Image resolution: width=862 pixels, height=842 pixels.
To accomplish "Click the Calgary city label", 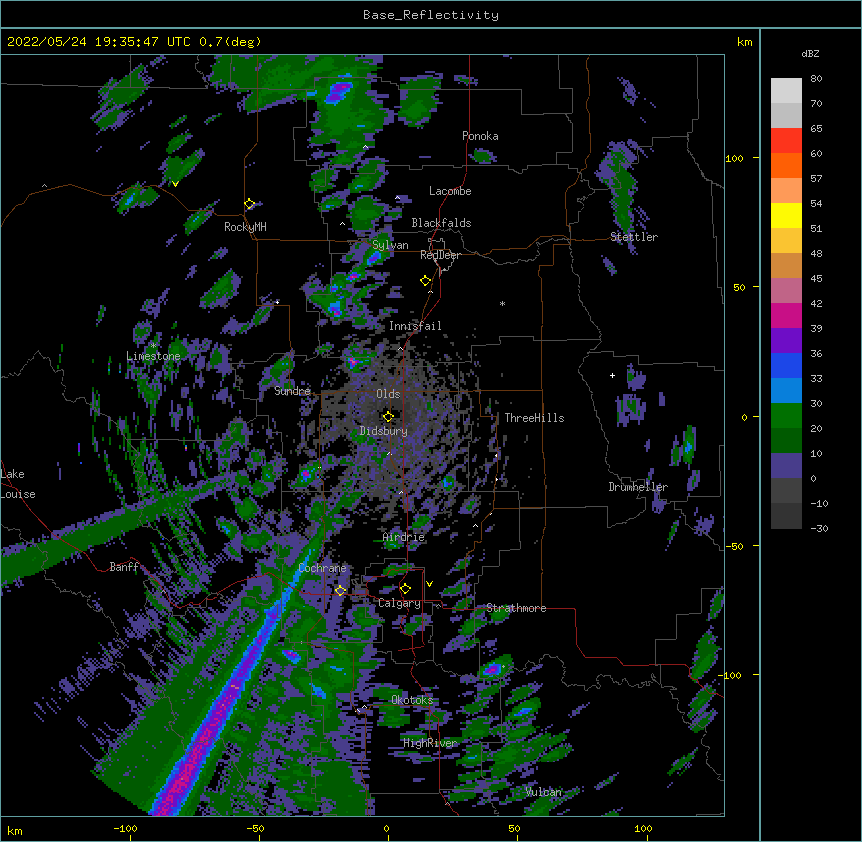I will pyautogui.click(x=399, y=603).
